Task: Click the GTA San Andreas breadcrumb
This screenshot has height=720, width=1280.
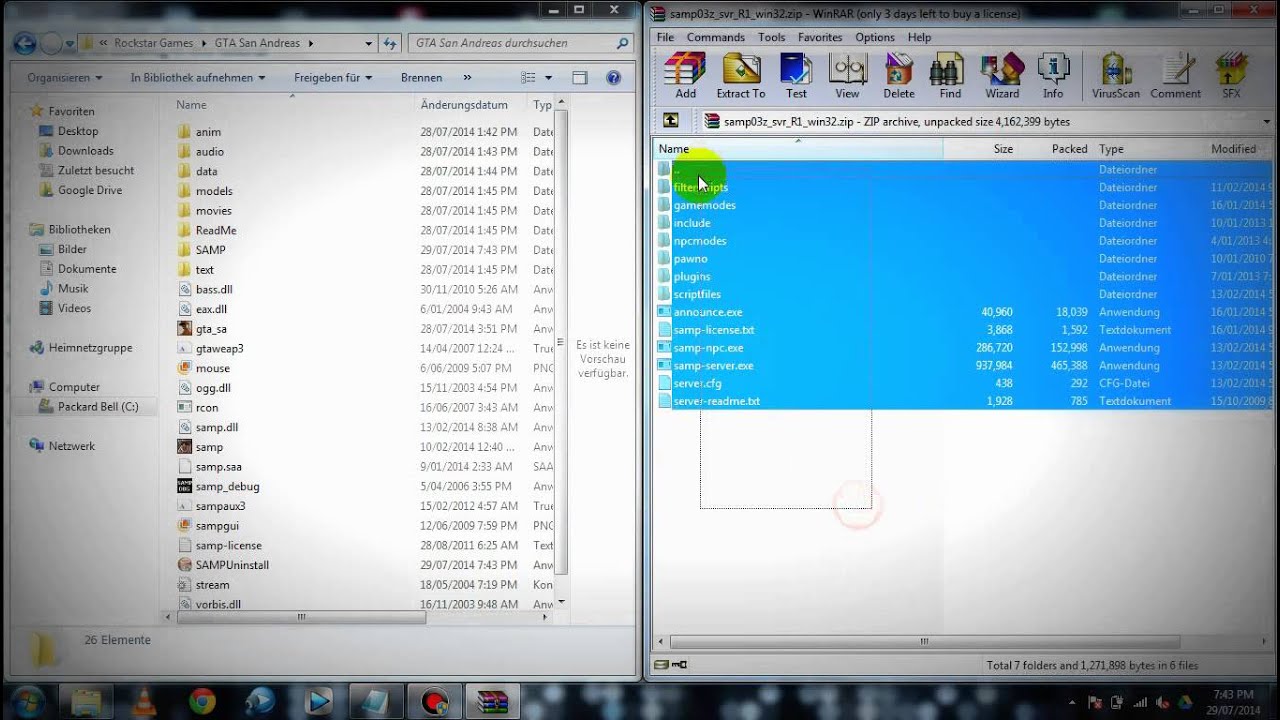Action: [x=257, y=43]
